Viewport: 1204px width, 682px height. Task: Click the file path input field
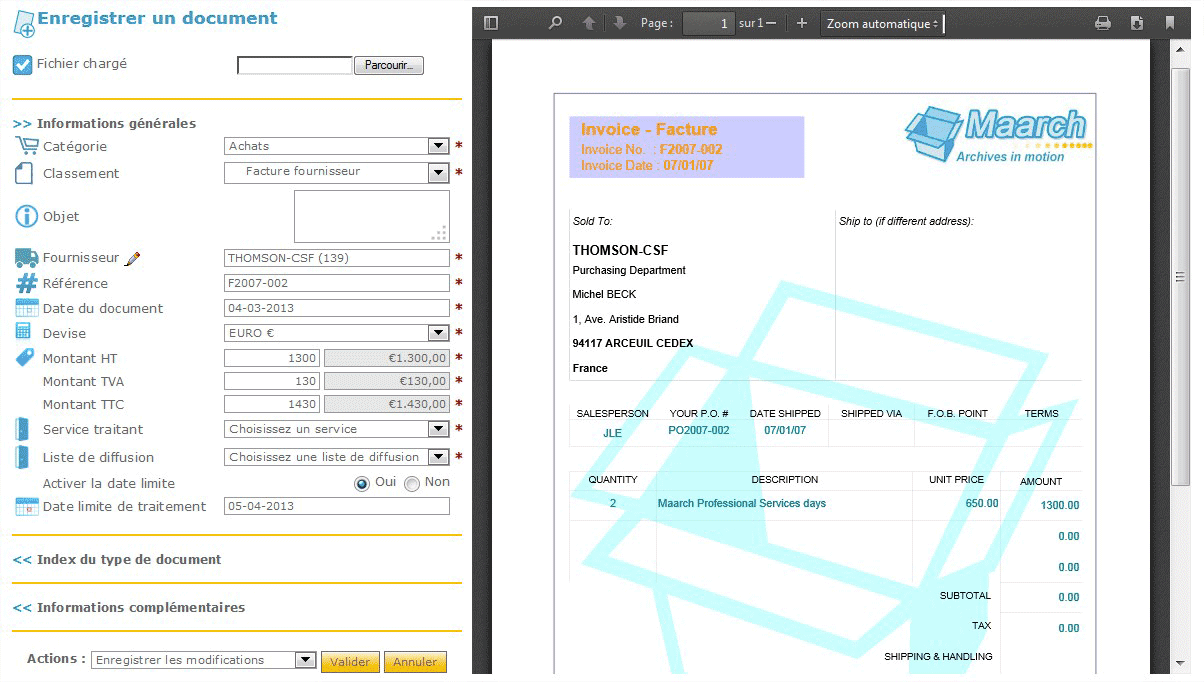click(295, 65)
